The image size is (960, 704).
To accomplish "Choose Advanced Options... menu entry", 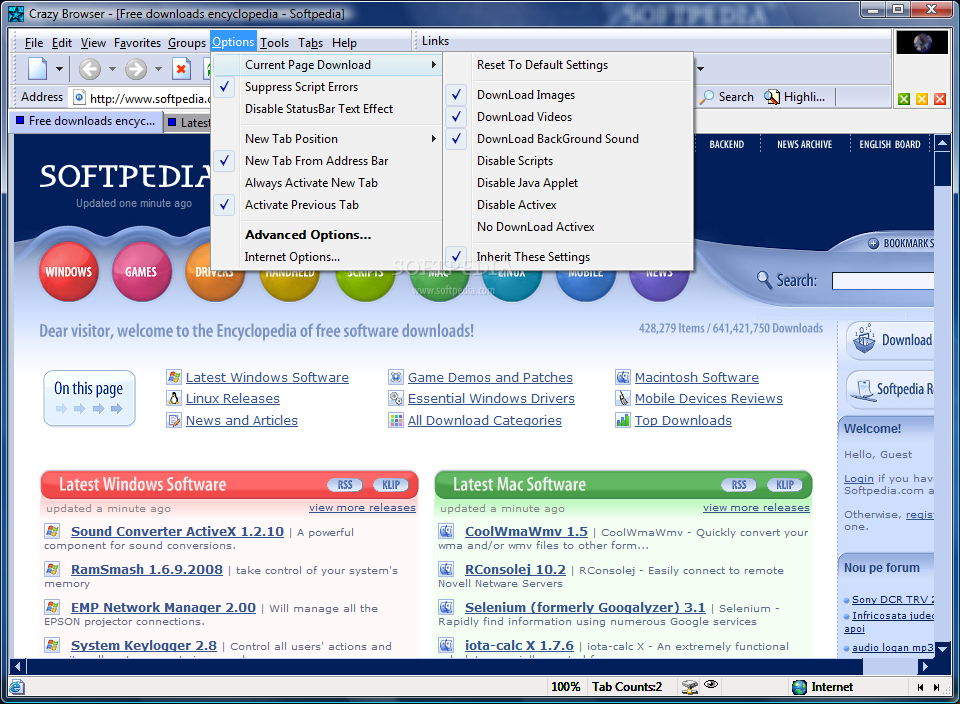I will 326,235.
